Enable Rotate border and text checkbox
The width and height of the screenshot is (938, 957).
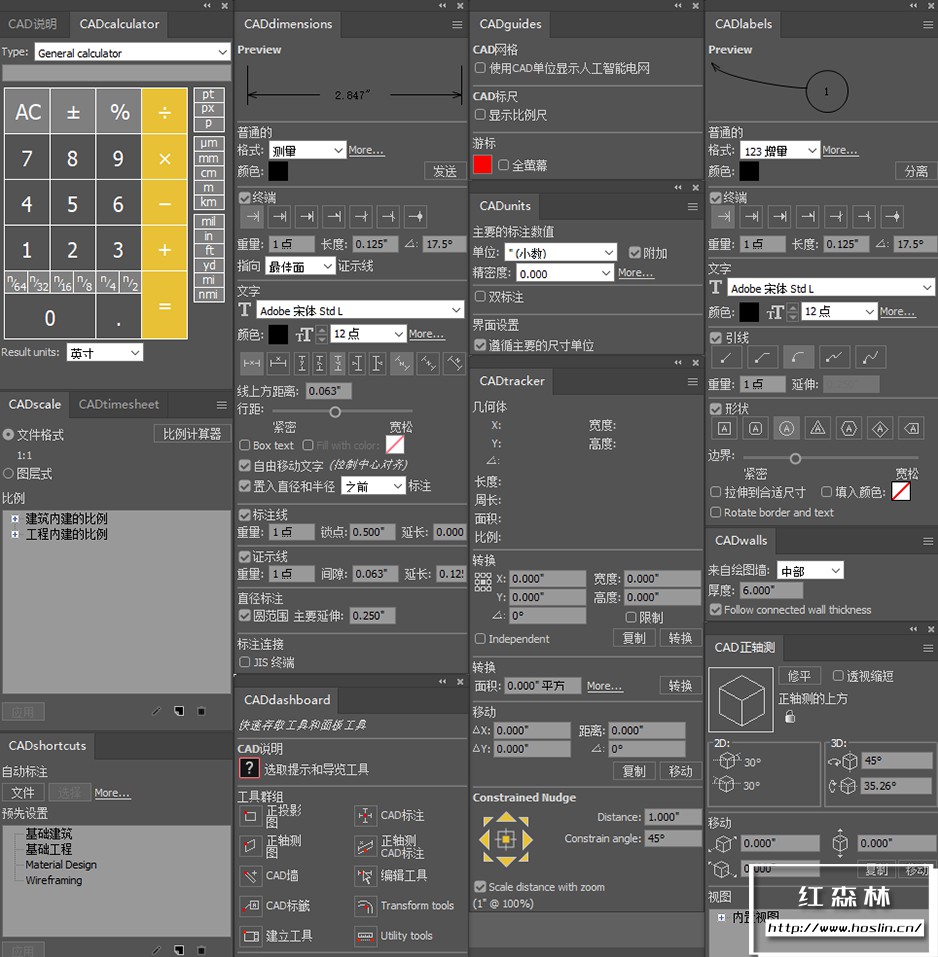coord(716,512)
